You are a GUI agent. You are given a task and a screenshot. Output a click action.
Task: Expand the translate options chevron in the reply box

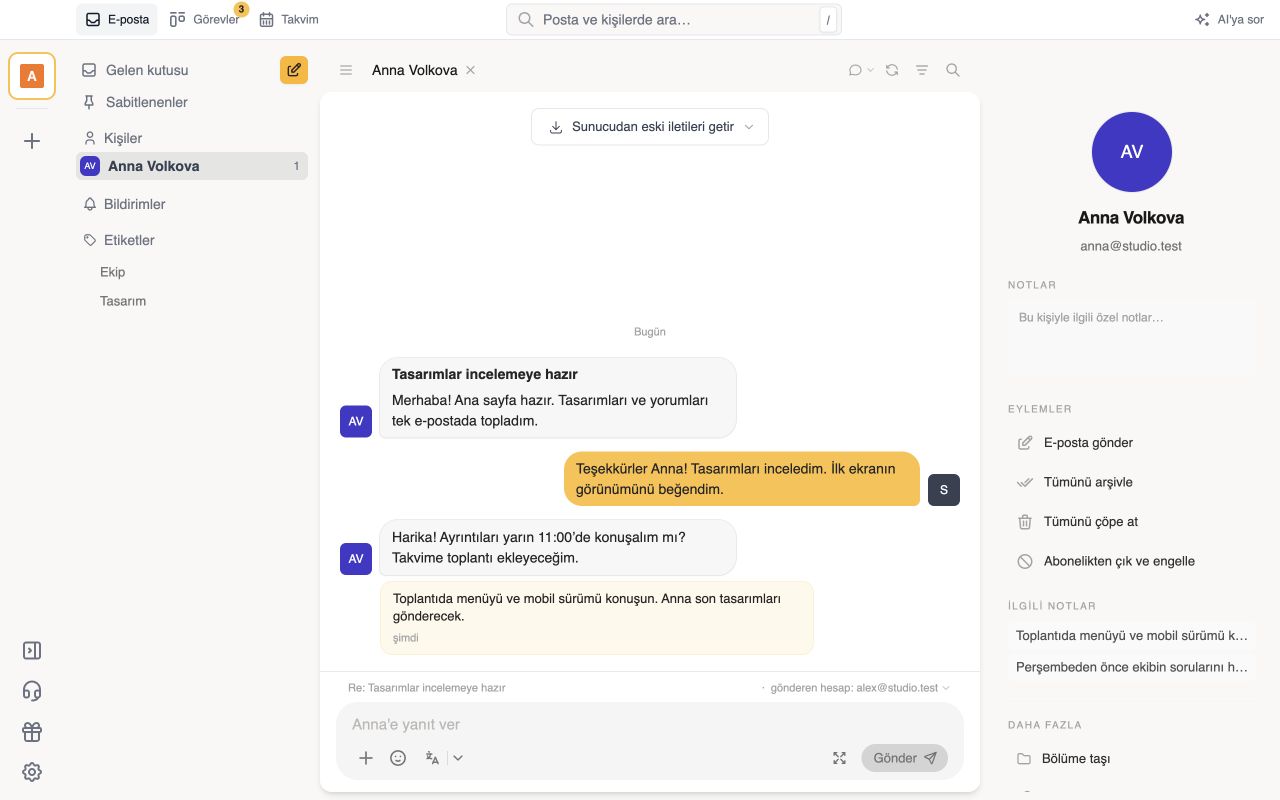click(458, 758)
